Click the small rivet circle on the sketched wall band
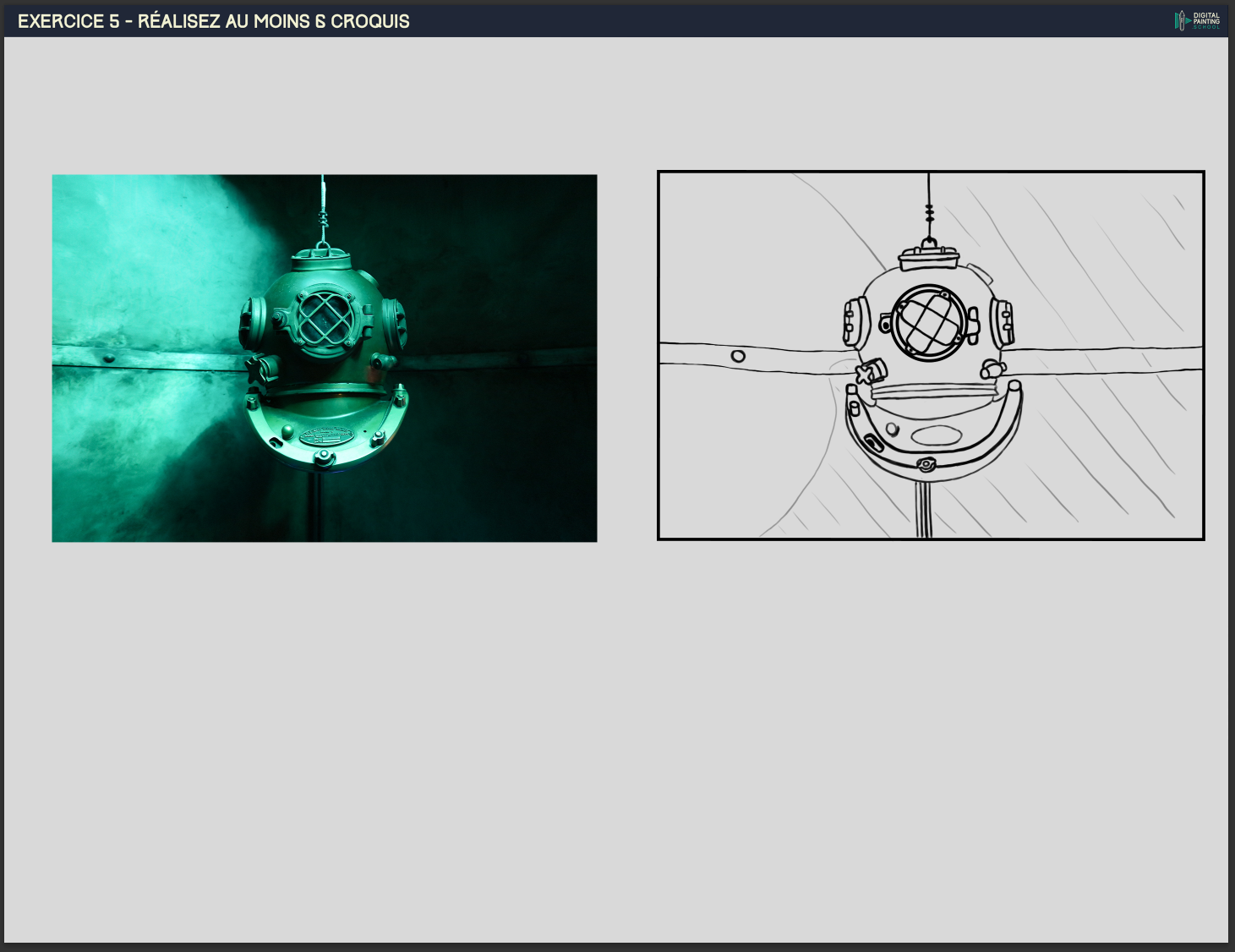The image size is (1235, 952). coord(738,356)
